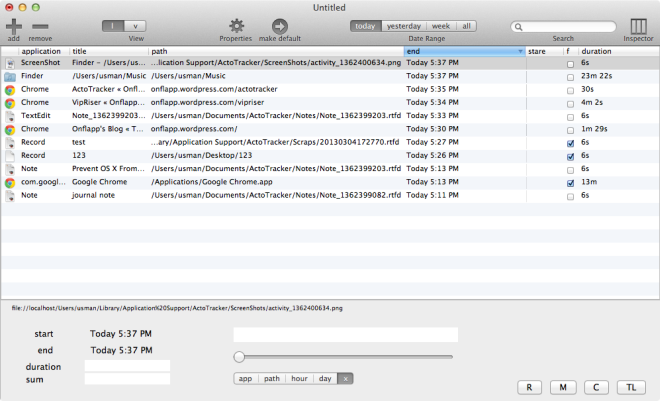Image resolution: width=660 pixels, height=401 pixels.
Task: Clear grouping with the x segment
Action: pyautogui.click(x=345, y=379)
